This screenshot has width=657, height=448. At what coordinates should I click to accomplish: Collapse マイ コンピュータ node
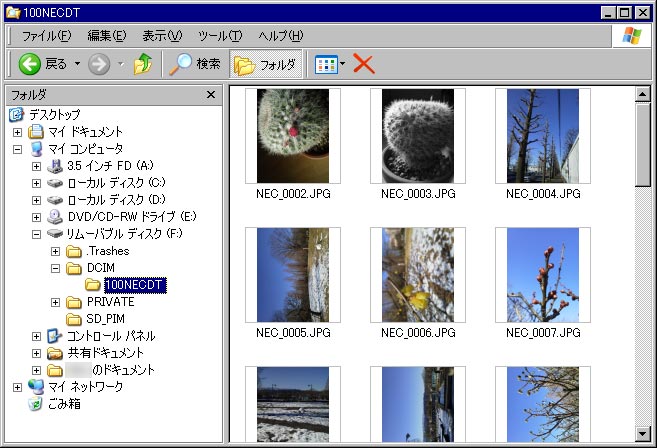coord(17,149)
